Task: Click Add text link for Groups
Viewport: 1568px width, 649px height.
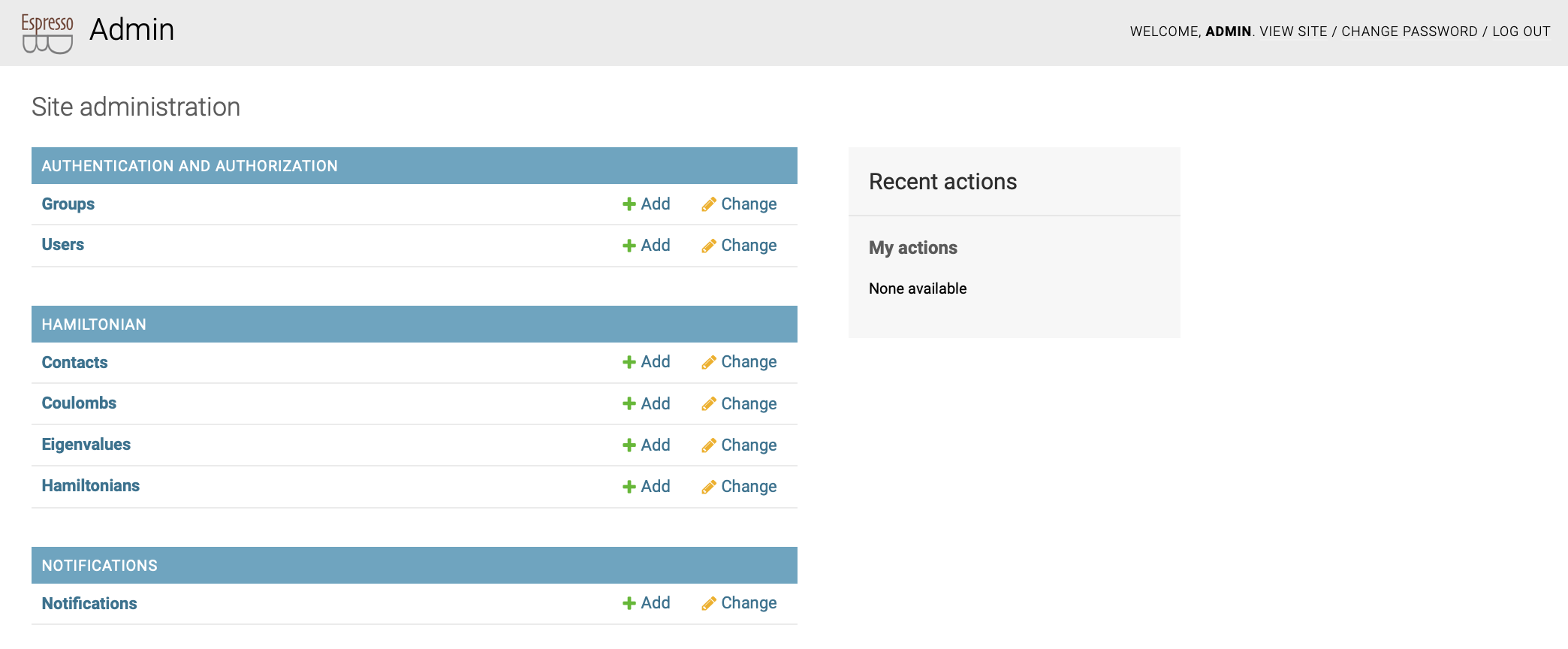Action: pyautogui.click(x=656, y=204)
